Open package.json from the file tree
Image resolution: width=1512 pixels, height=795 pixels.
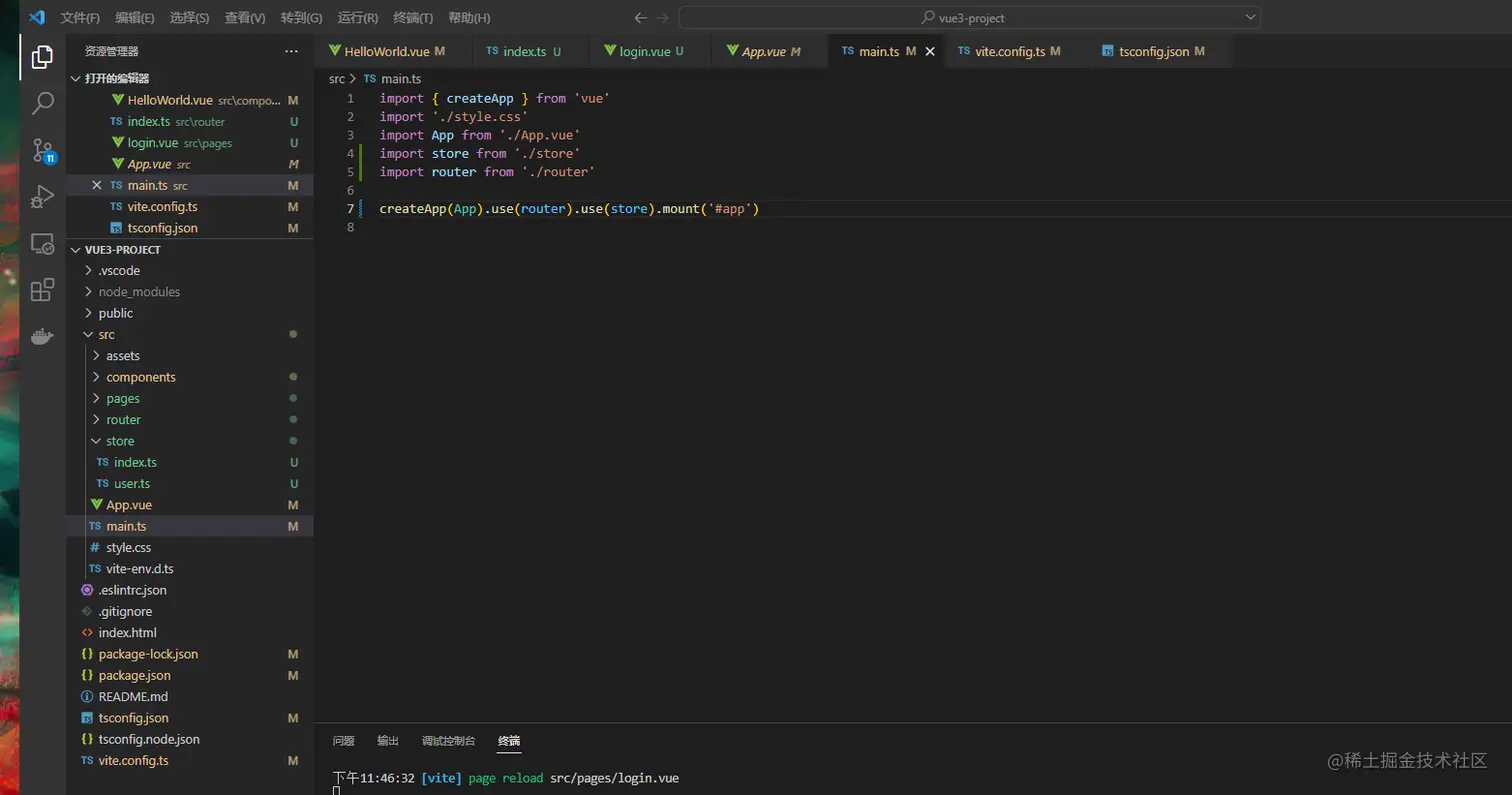pos(134,676)
